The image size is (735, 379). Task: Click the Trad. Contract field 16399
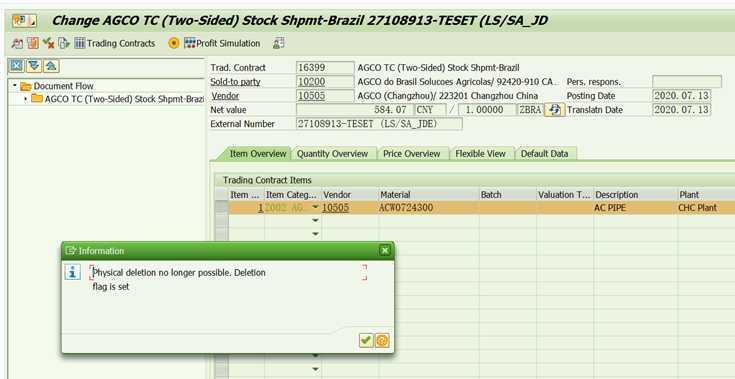[325, 68]
